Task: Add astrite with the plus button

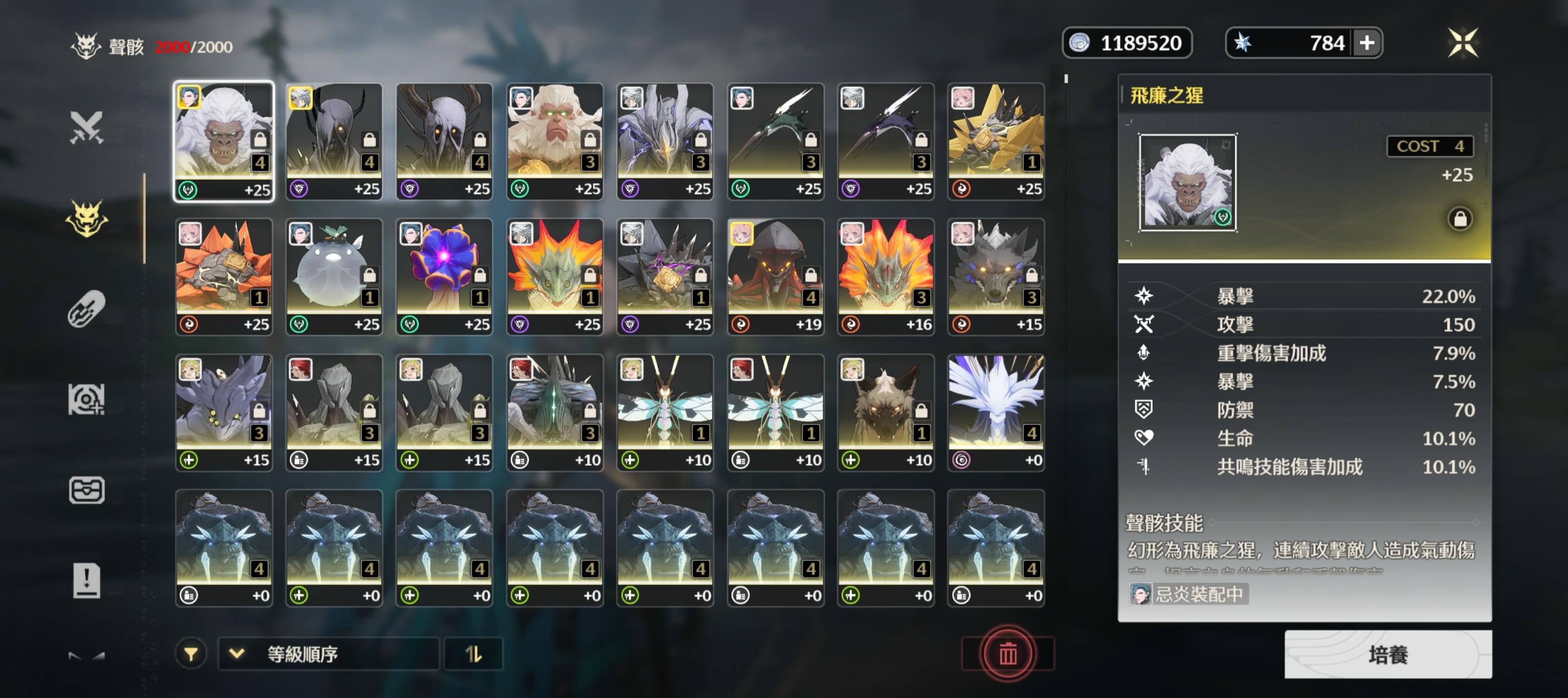Action: coord(1367,43)
